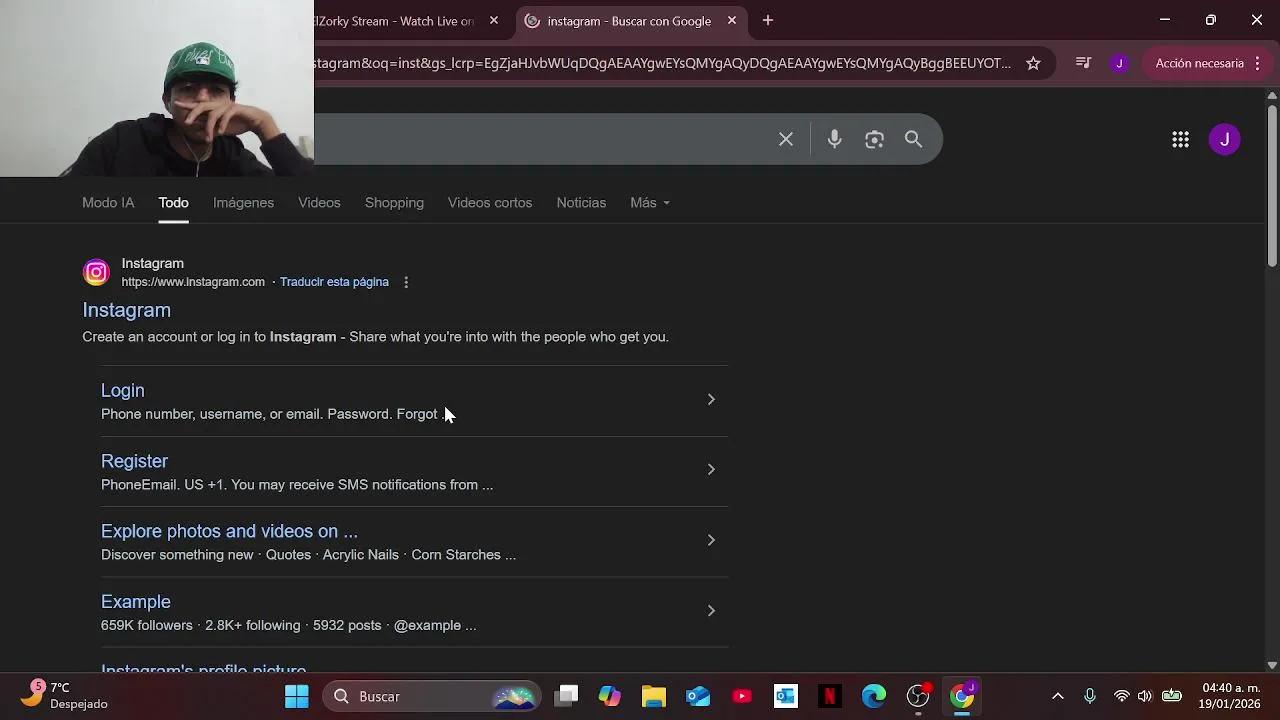
Task: Open the new Outlook app in the taskbar
Action: pos(698,696)
